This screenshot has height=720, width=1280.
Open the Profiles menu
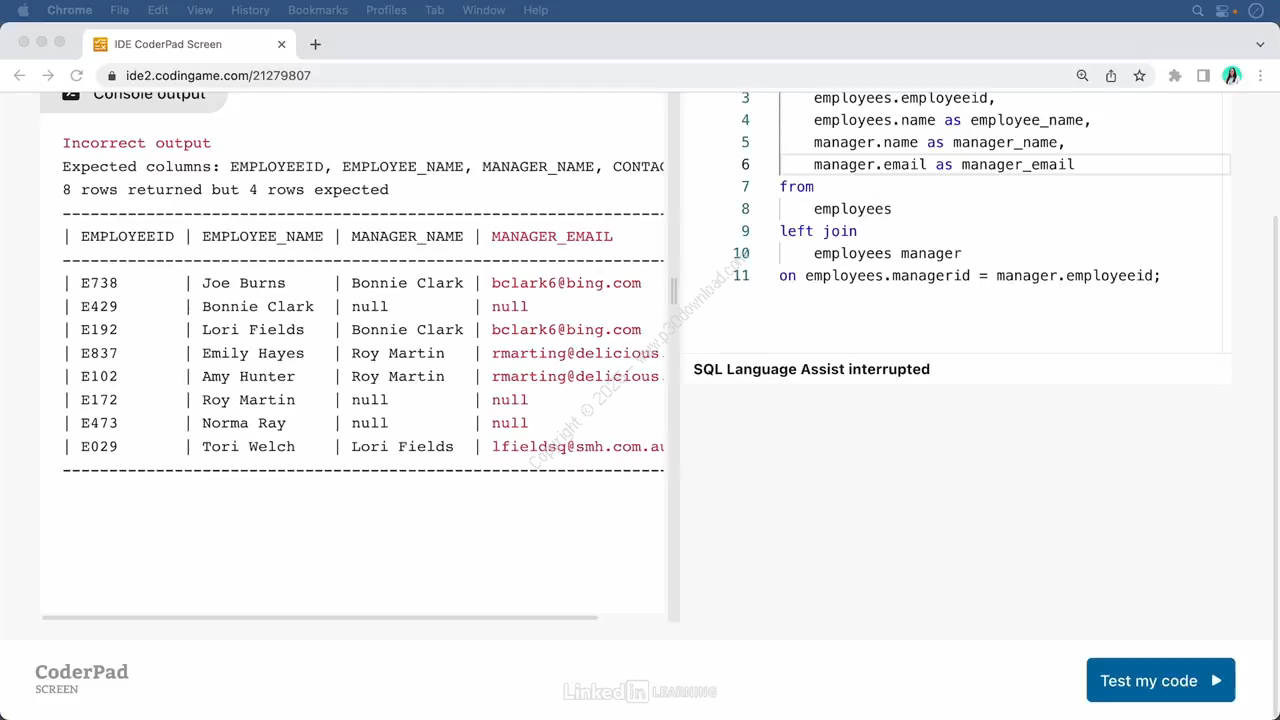point(386,10)
